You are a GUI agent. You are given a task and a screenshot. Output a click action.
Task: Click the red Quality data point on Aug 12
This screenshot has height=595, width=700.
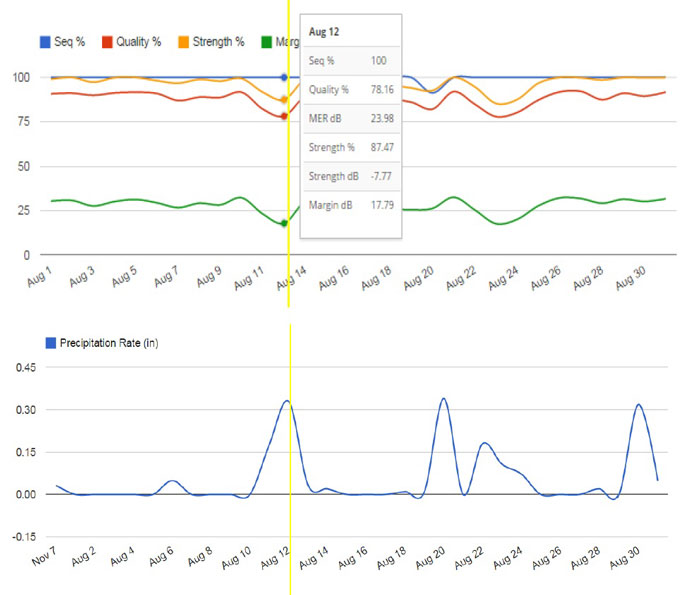[284, 116]
